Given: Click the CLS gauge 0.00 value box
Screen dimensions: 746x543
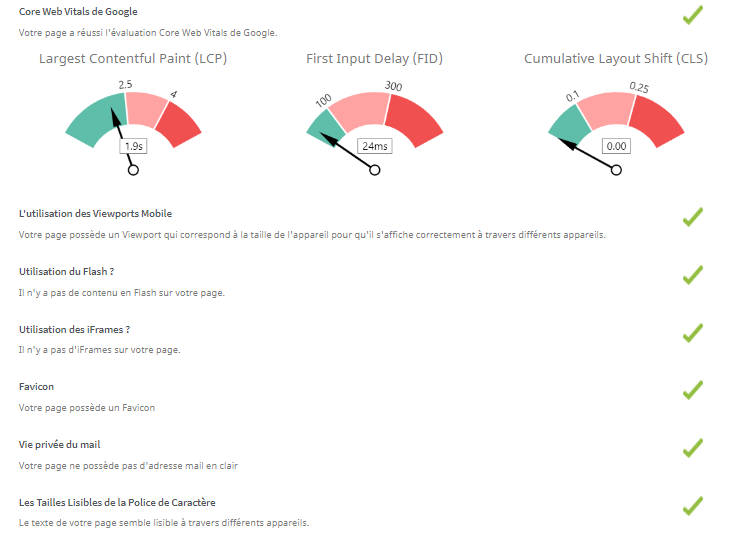Looking at the screenshot, I should [616, 146].
